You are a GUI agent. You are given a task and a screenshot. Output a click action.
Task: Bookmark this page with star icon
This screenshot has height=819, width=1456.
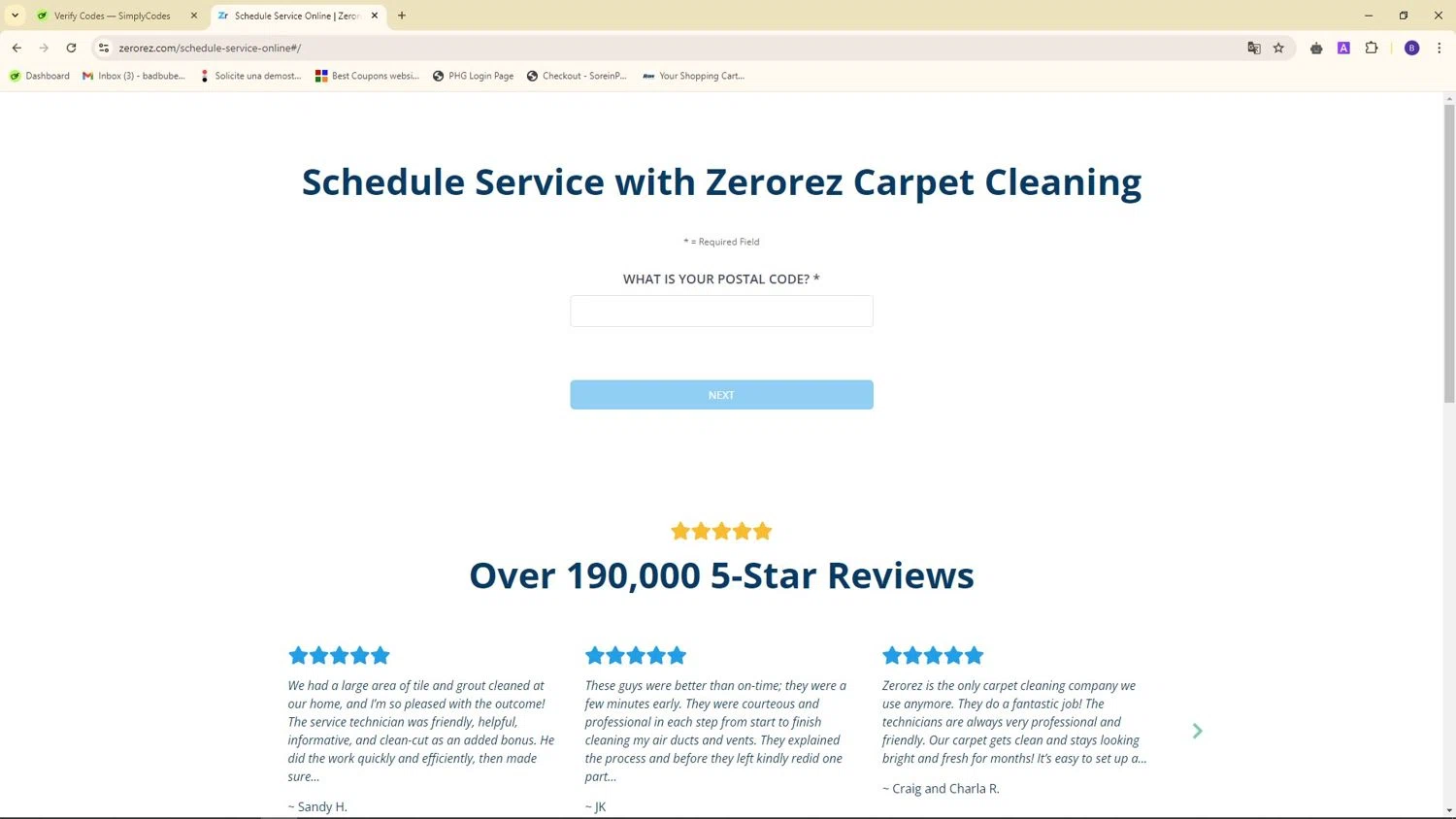(1278, 48)
